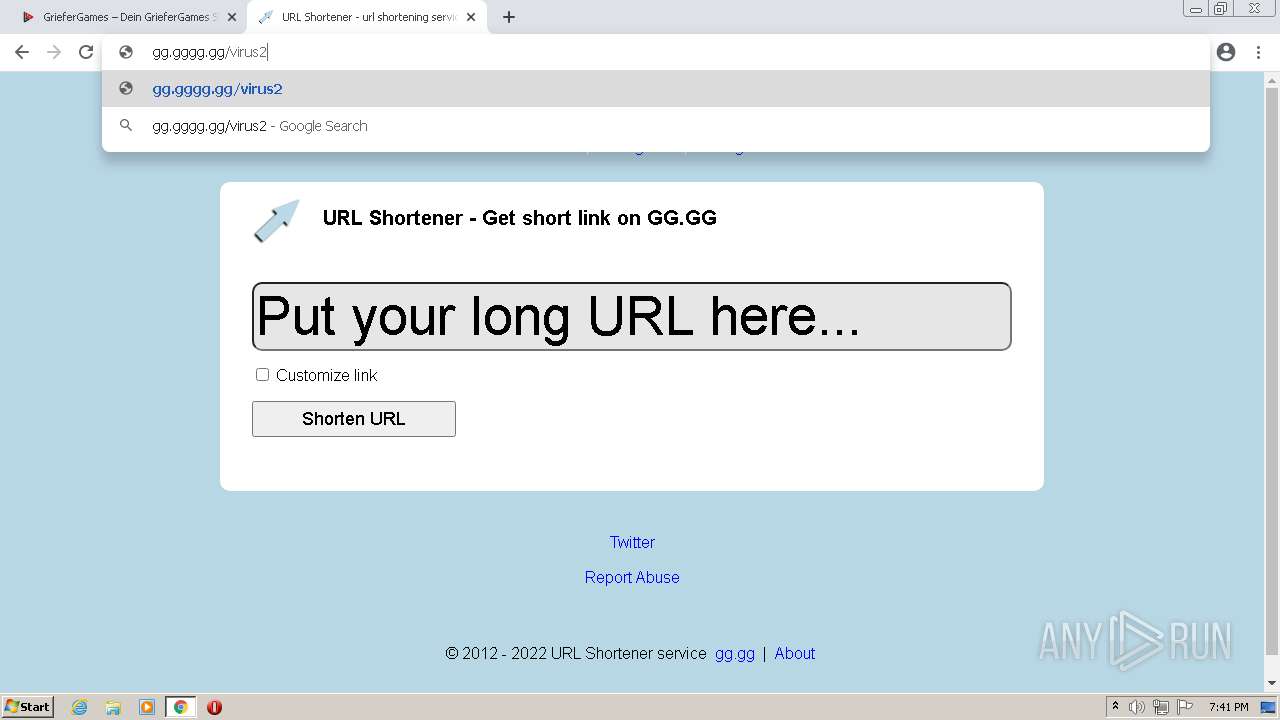Minimize the browser window
Screen dimensions: 1280x720
1196,8
